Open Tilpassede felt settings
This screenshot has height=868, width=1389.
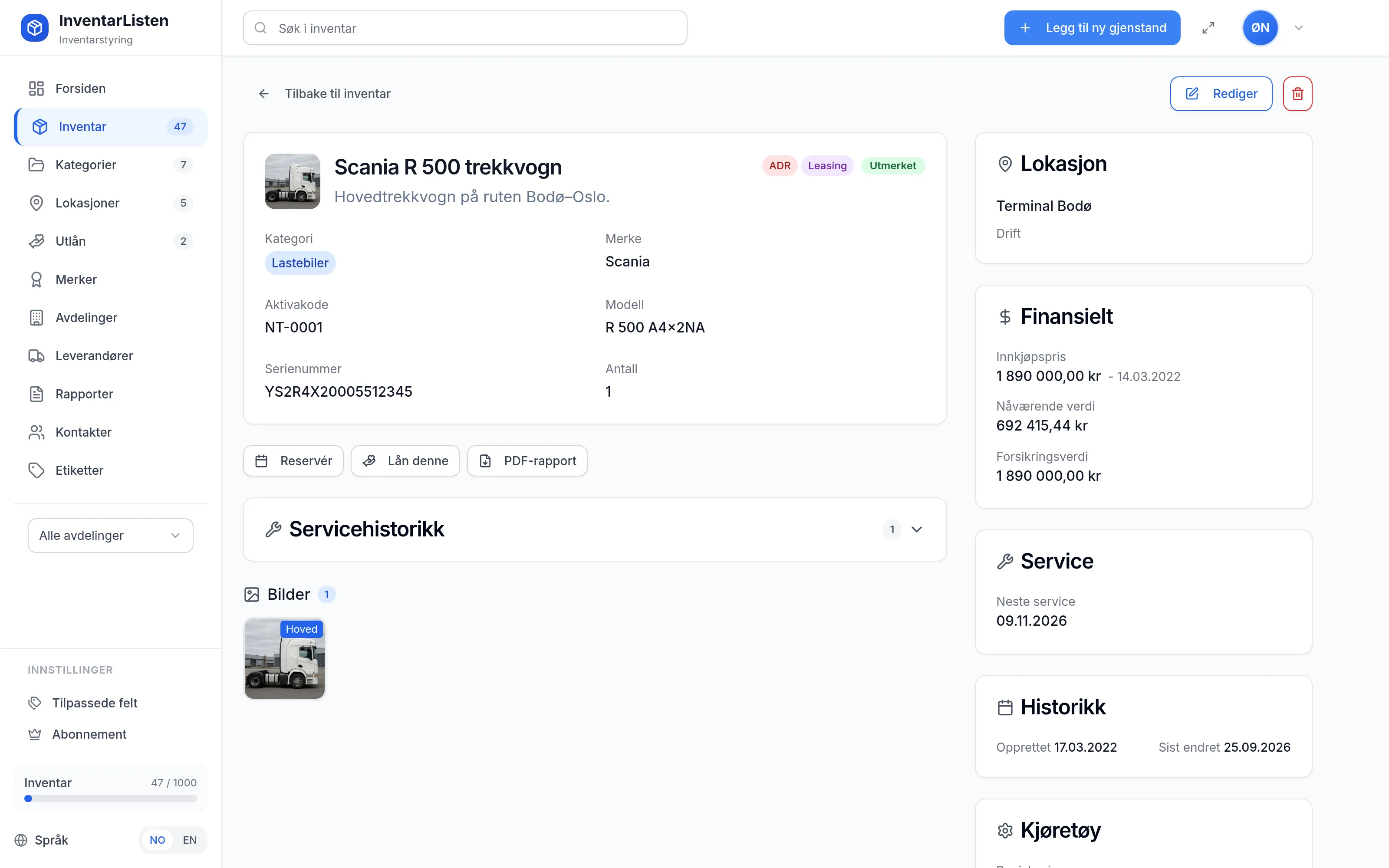point(110,703)
